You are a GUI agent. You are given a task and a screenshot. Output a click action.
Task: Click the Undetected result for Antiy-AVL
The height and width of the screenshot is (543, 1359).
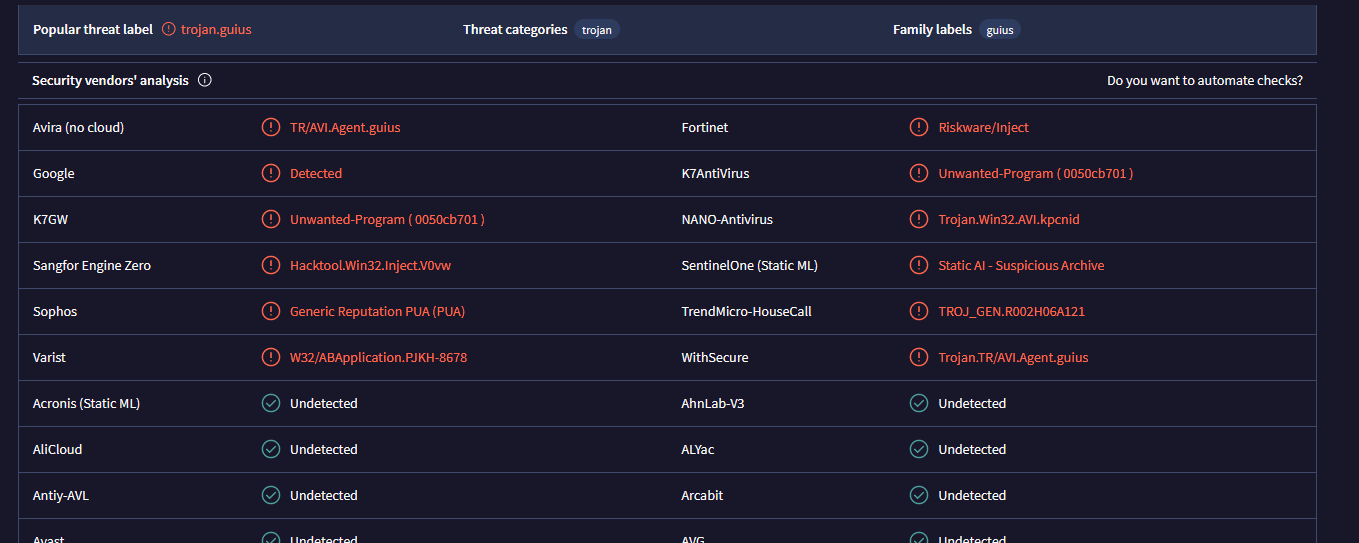click(324, 495)
